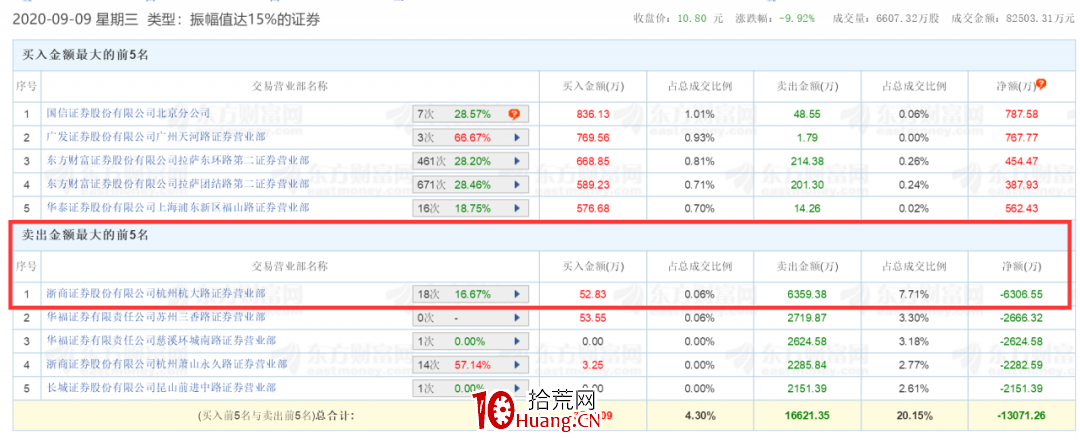The width and height of the screenshot is (1080, 440).
Task: Expand details arrow for 广发证券广州天河路 row
Action: click(x=517, y=138)
